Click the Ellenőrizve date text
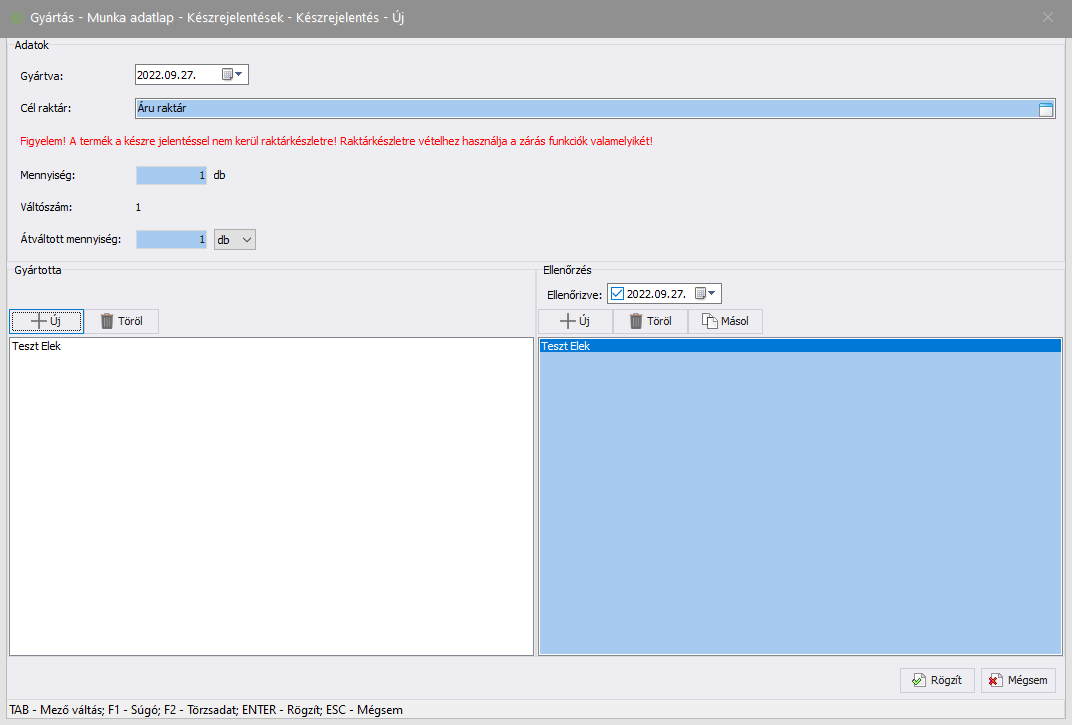The width and height of the screenshot is (1072, 725). point(656,294)
